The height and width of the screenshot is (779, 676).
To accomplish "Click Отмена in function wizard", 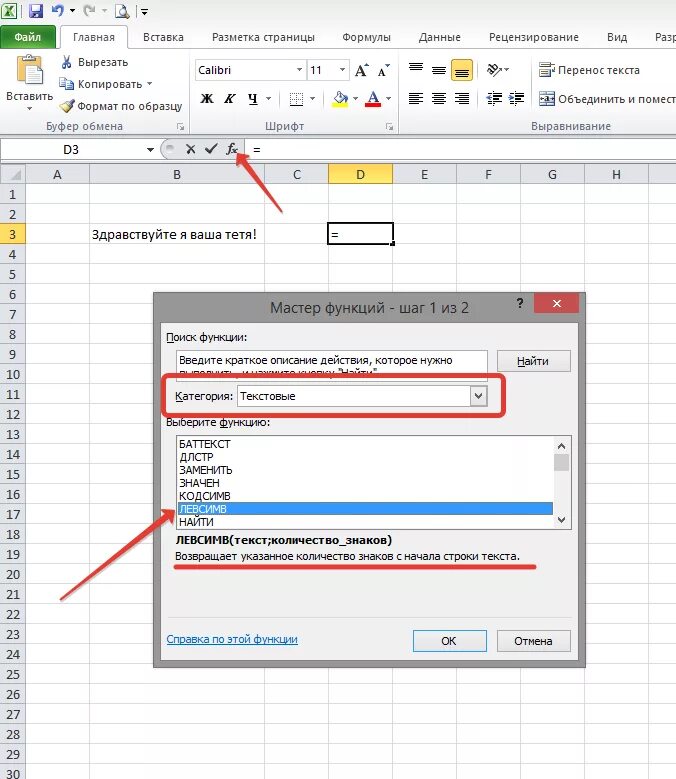I will 533,641.
